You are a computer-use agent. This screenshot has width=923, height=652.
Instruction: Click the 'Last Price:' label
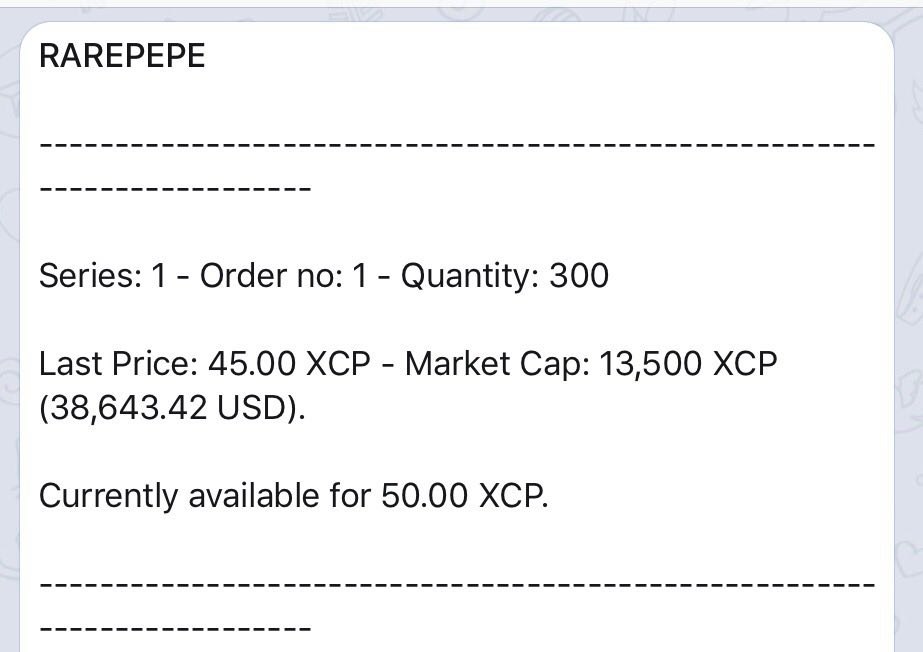[x=118, y=364]
